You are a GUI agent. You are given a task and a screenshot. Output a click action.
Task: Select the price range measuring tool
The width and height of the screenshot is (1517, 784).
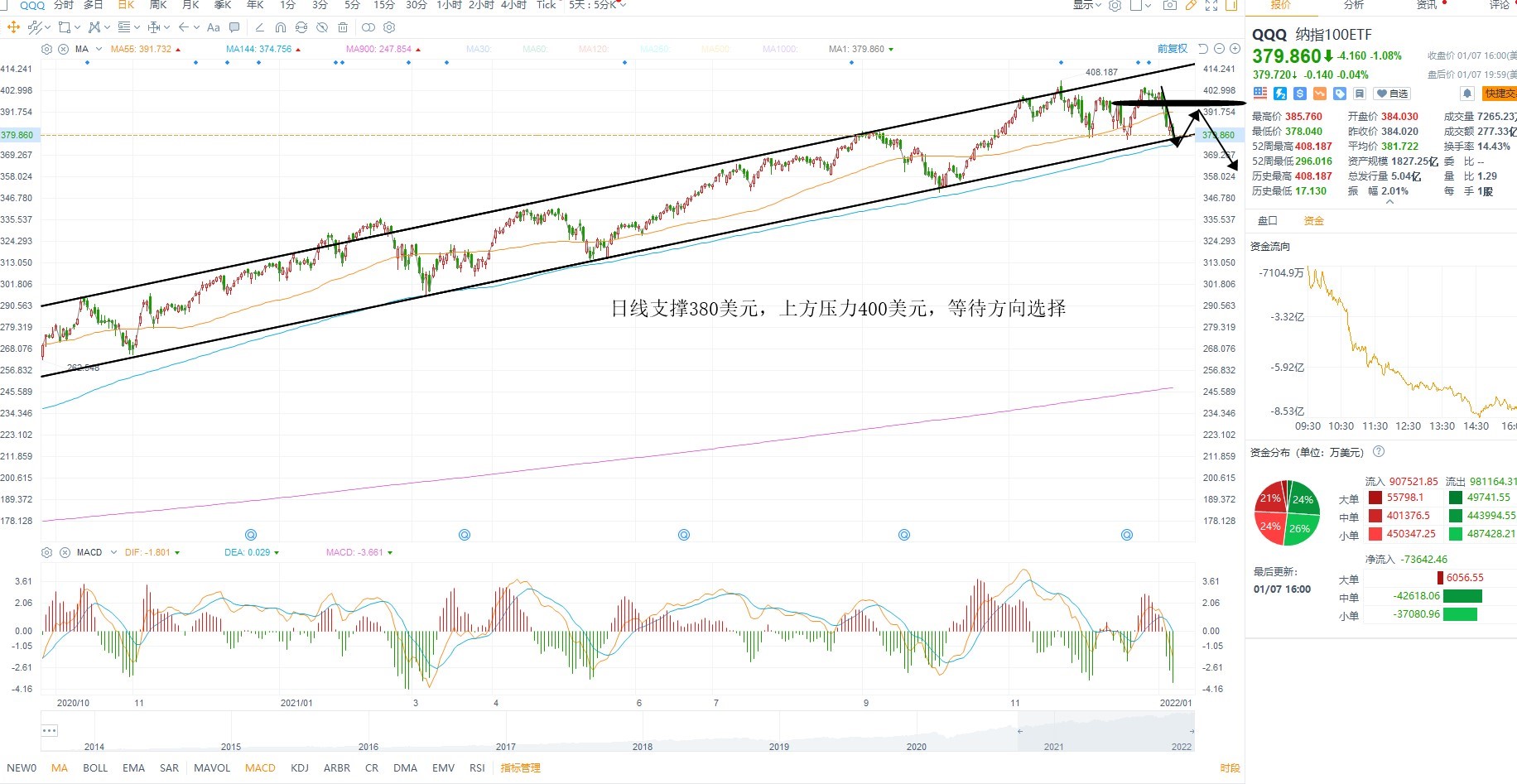click(x=154, y=27)
